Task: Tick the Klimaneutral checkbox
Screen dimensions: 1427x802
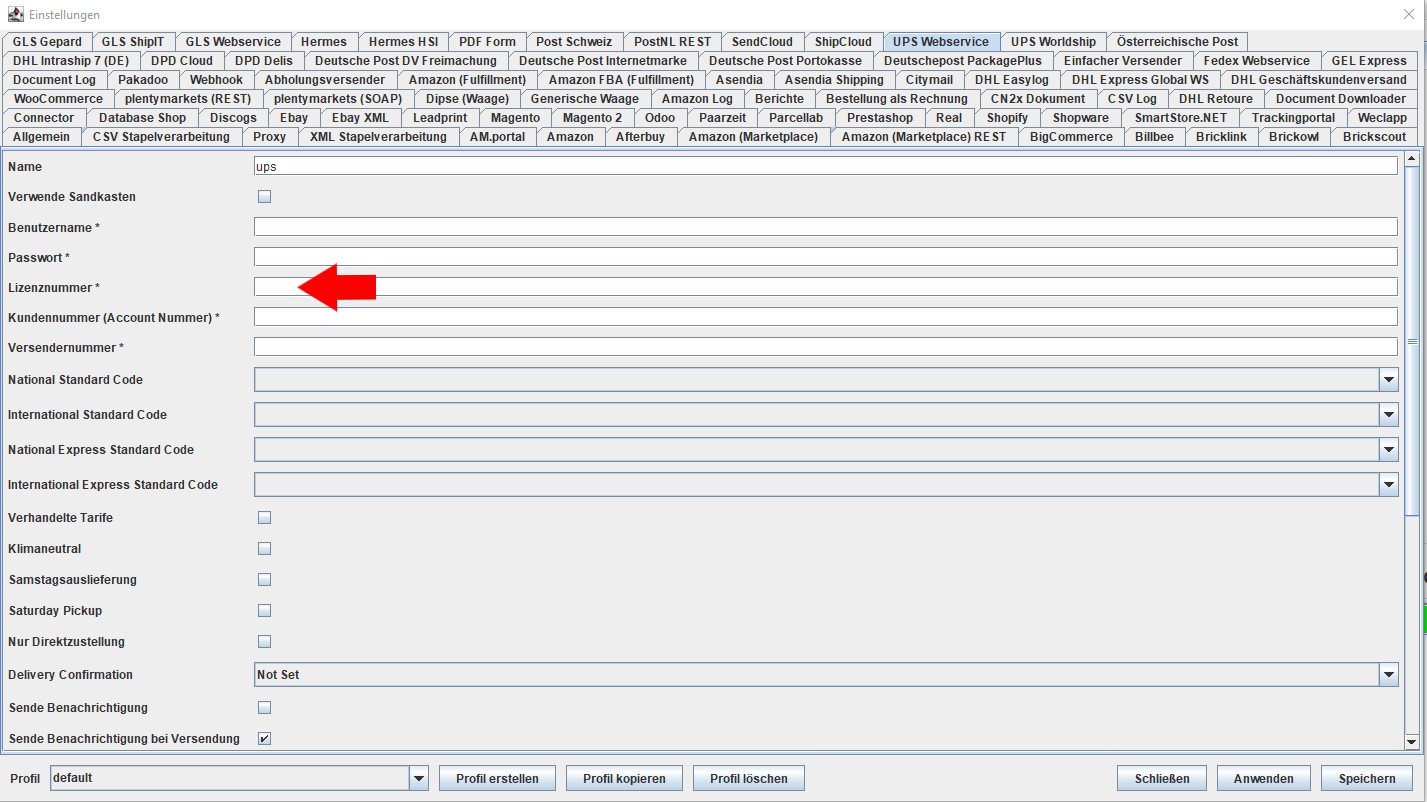Action: point(264,549)
